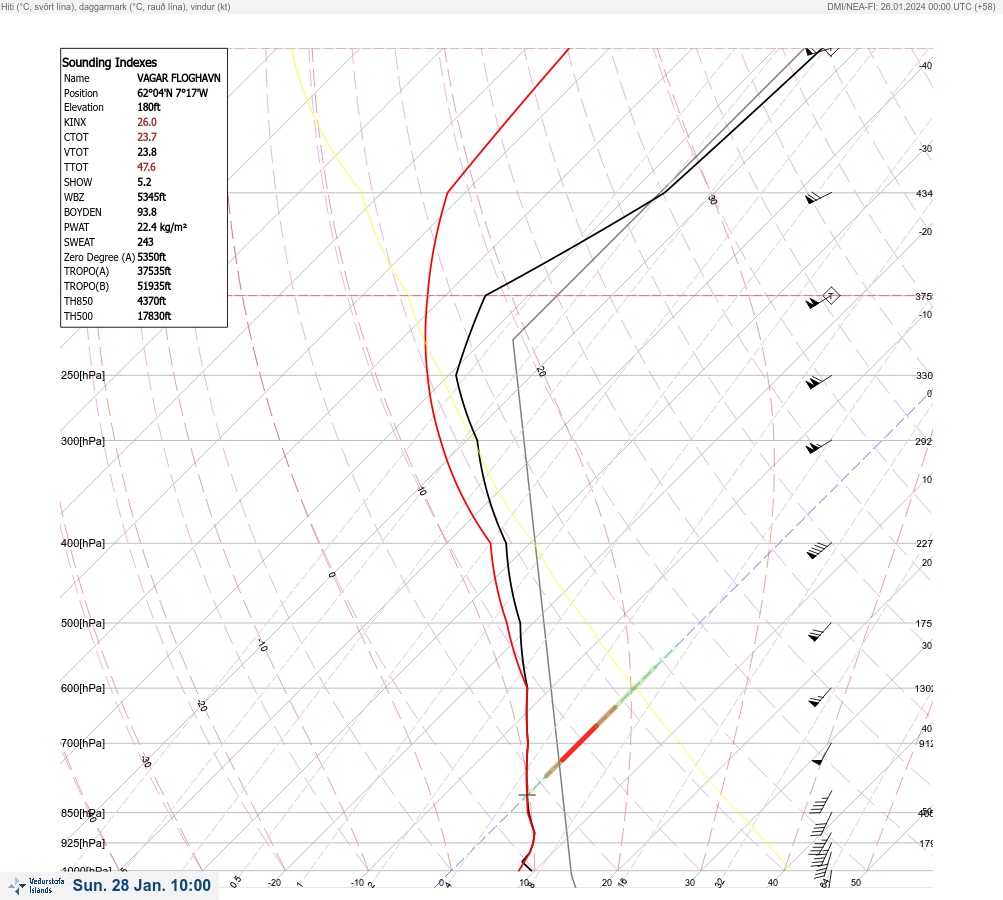Click the Vedurstofa Islands logo

(36, 886)
